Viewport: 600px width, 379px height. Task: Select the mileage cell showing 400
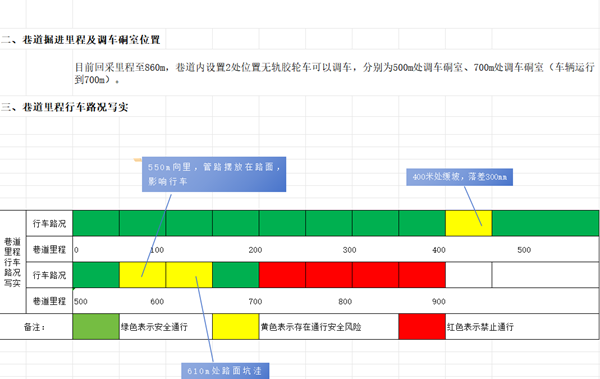(439, 250)
